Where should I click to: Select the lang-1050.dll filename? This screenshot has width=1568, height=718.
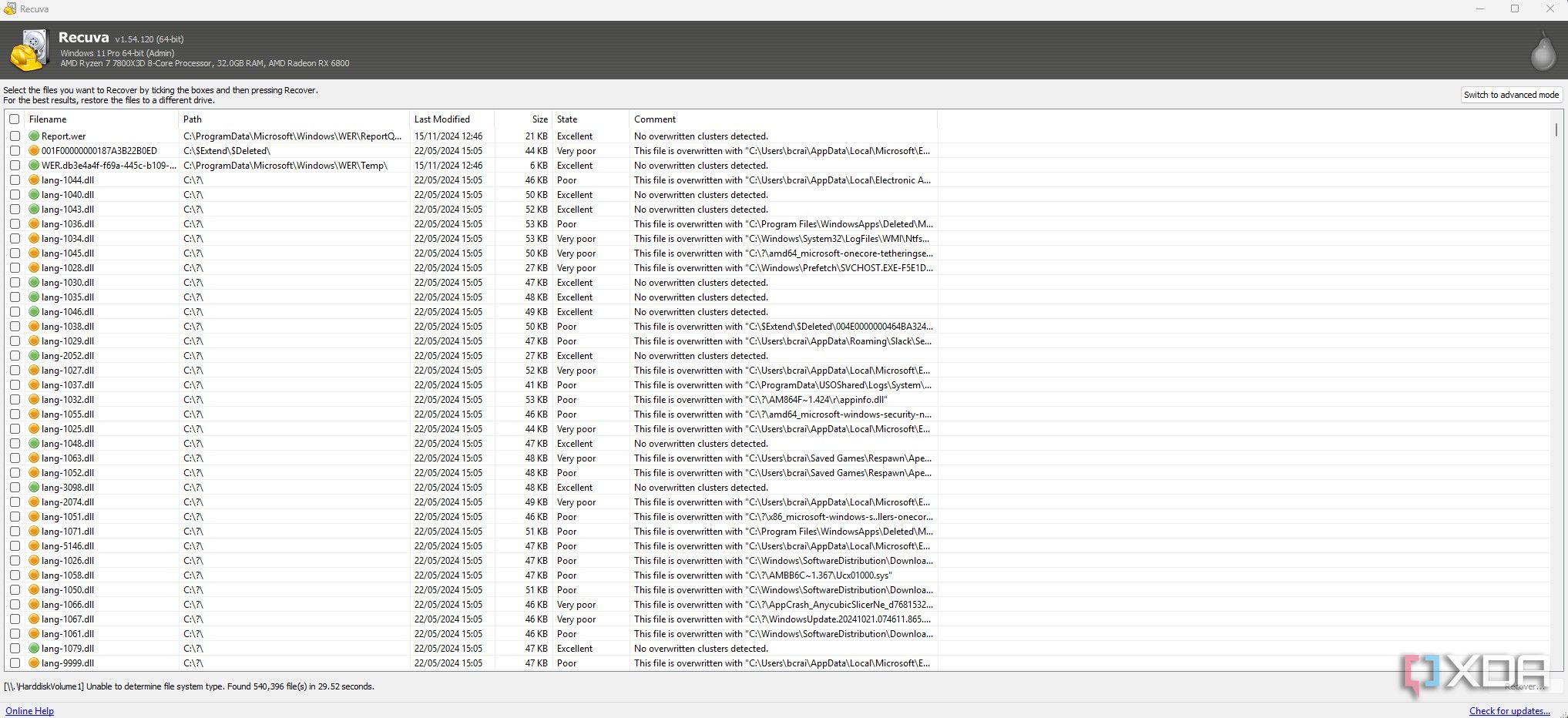coord(68,590)
